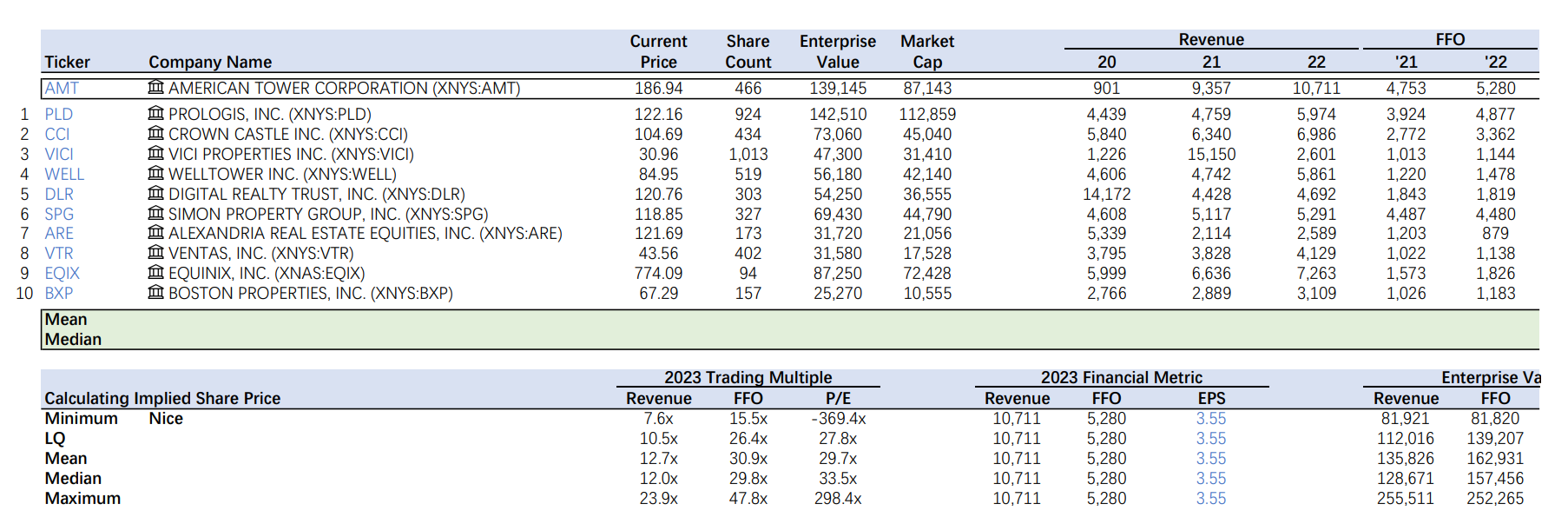Click the 'LQ' row label
The width and height of the screenshot is (1568, 524).
[56, 439]
